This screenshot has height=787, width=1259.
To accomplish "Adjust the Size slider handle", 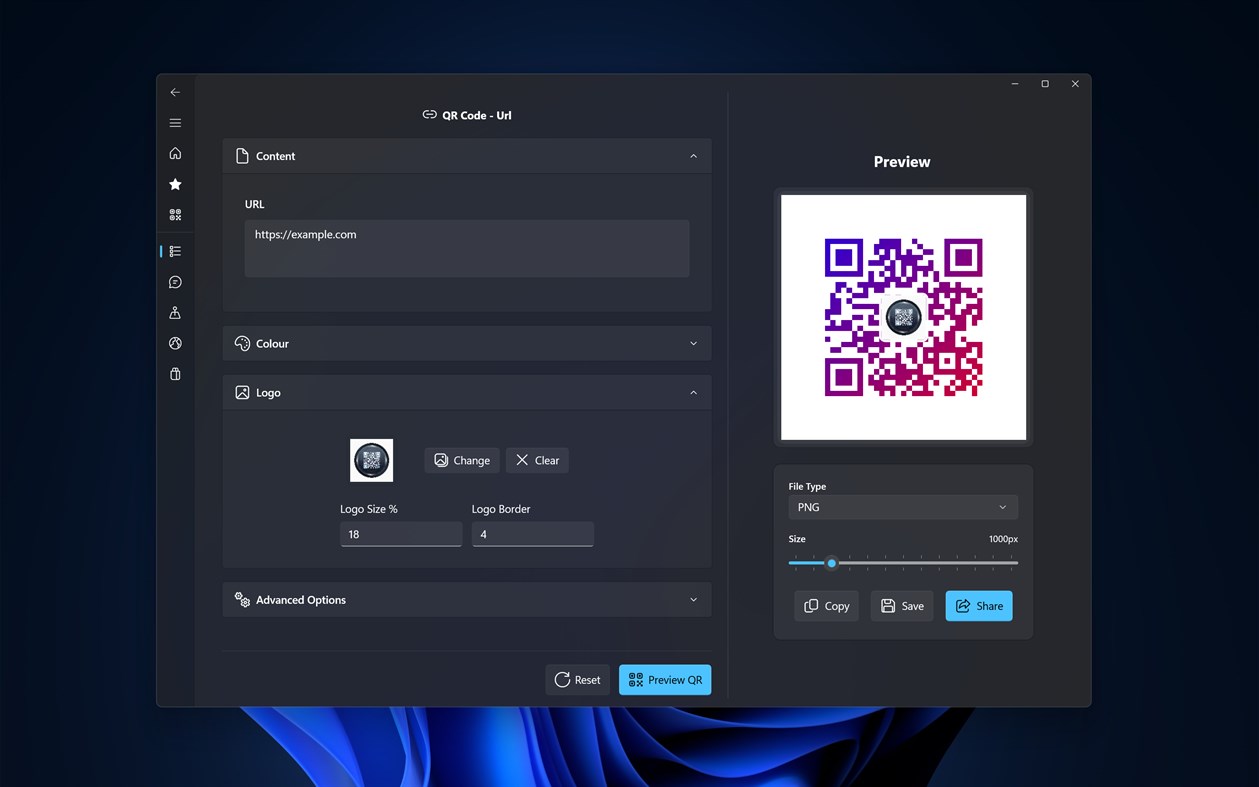I will 831,563.
